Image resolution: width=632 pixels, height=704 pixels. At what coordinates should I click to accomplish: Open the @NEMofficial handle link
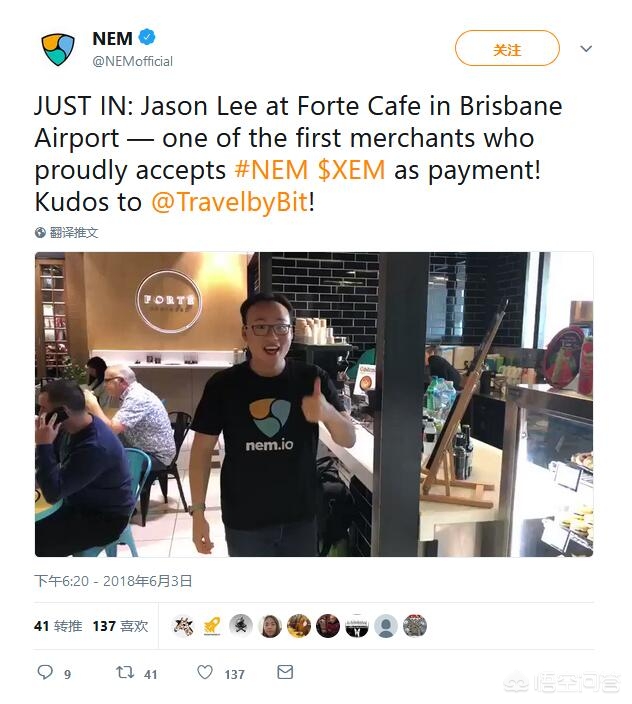(132, 61)
